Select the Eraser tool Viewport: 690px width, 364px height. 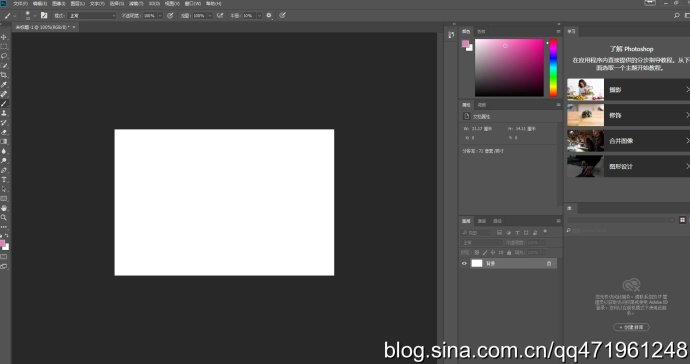4,132
